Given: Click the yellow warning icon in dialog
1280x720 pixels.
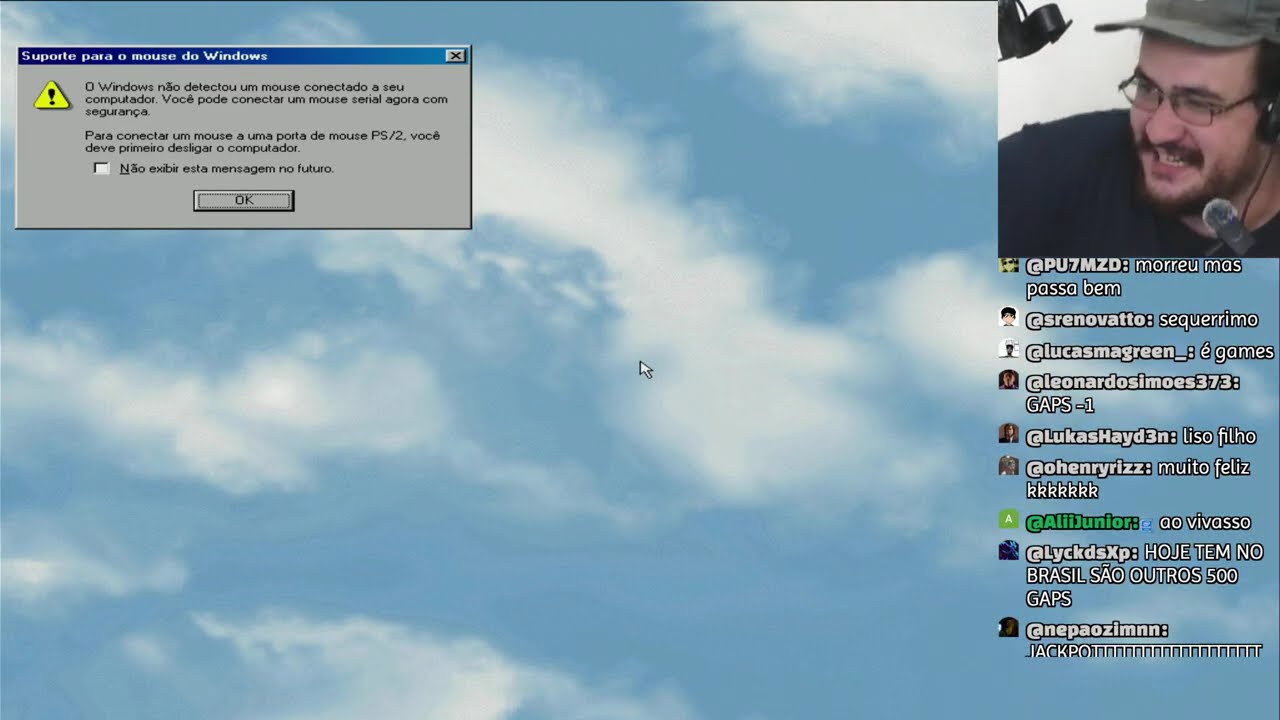Looking at the screenshot, I should click(51, 95).
